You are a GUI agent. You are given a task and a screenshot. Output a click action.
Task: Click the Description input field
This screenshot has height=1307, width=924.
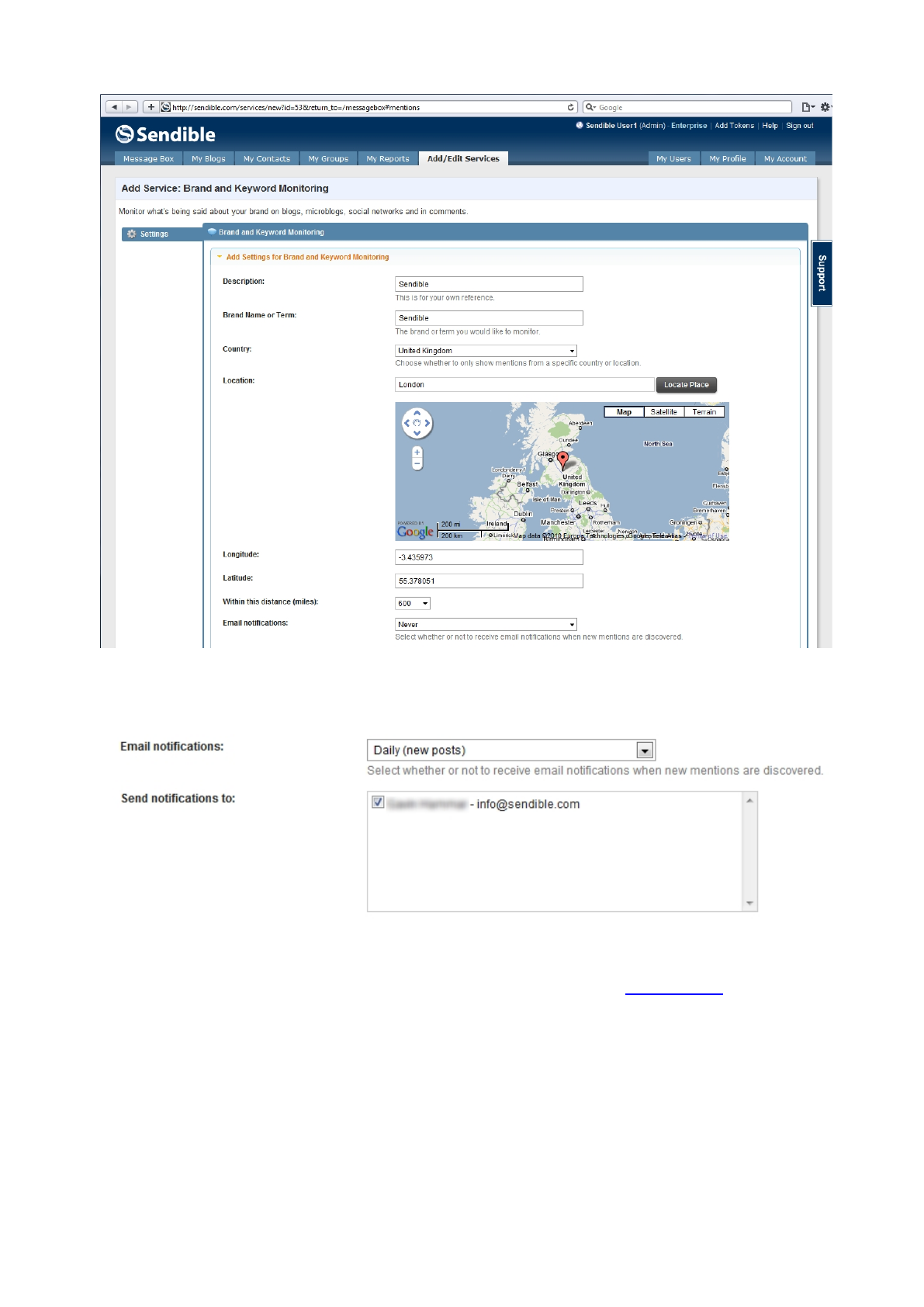(x=489, y=284)
